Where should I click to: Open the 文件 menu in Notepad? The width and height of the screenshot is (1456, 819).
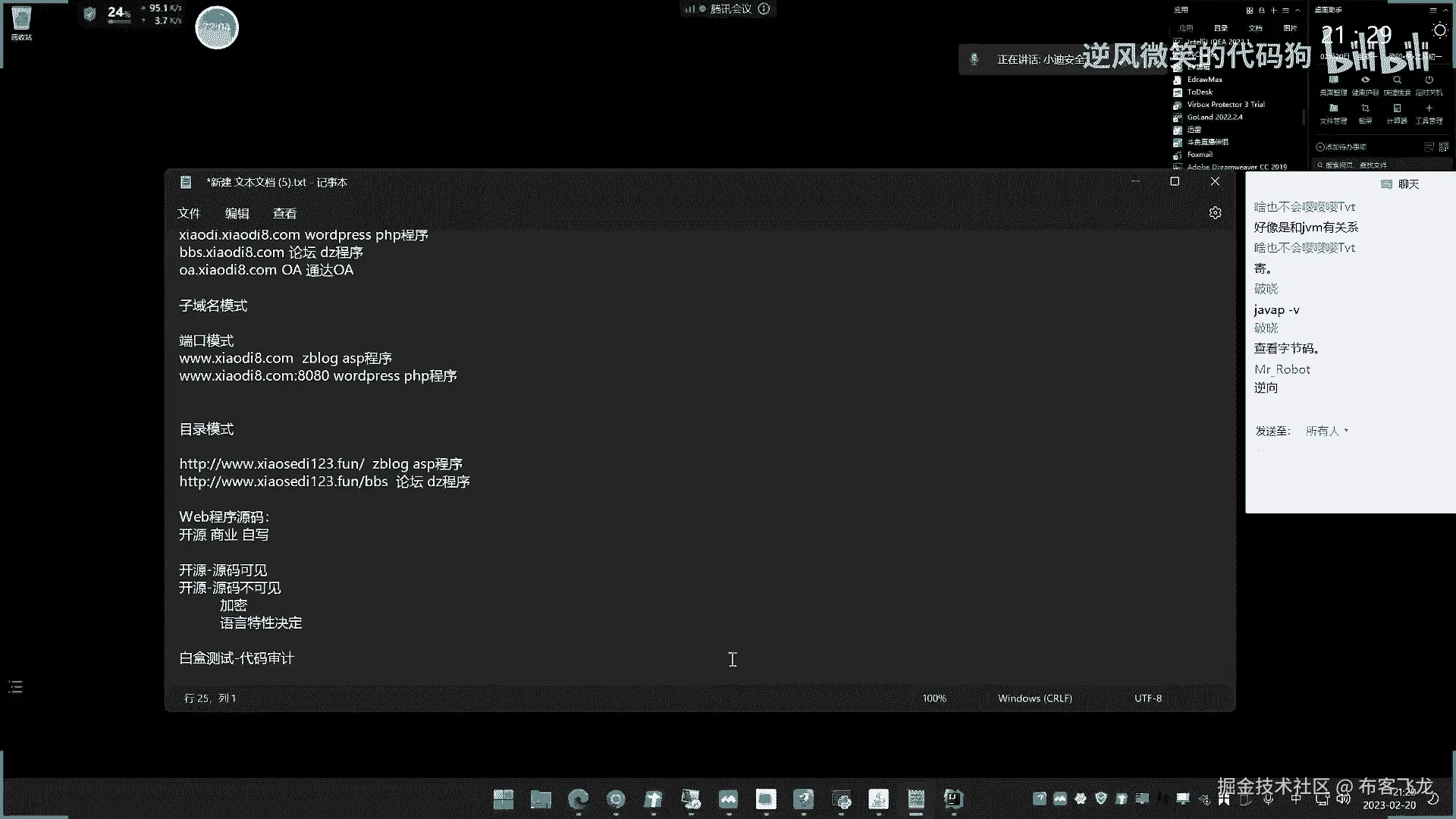(x=189, y=214)
